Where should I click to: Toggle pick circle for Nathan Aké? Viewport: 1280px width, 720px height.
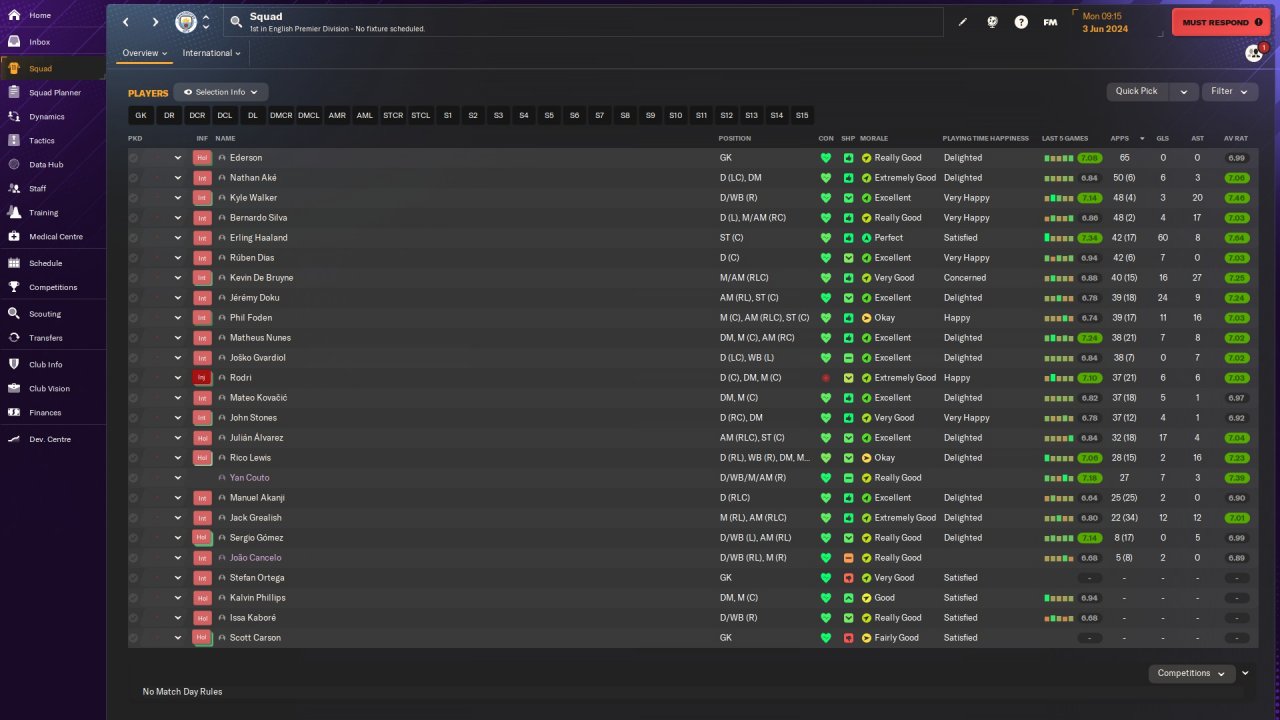[134, 178]
